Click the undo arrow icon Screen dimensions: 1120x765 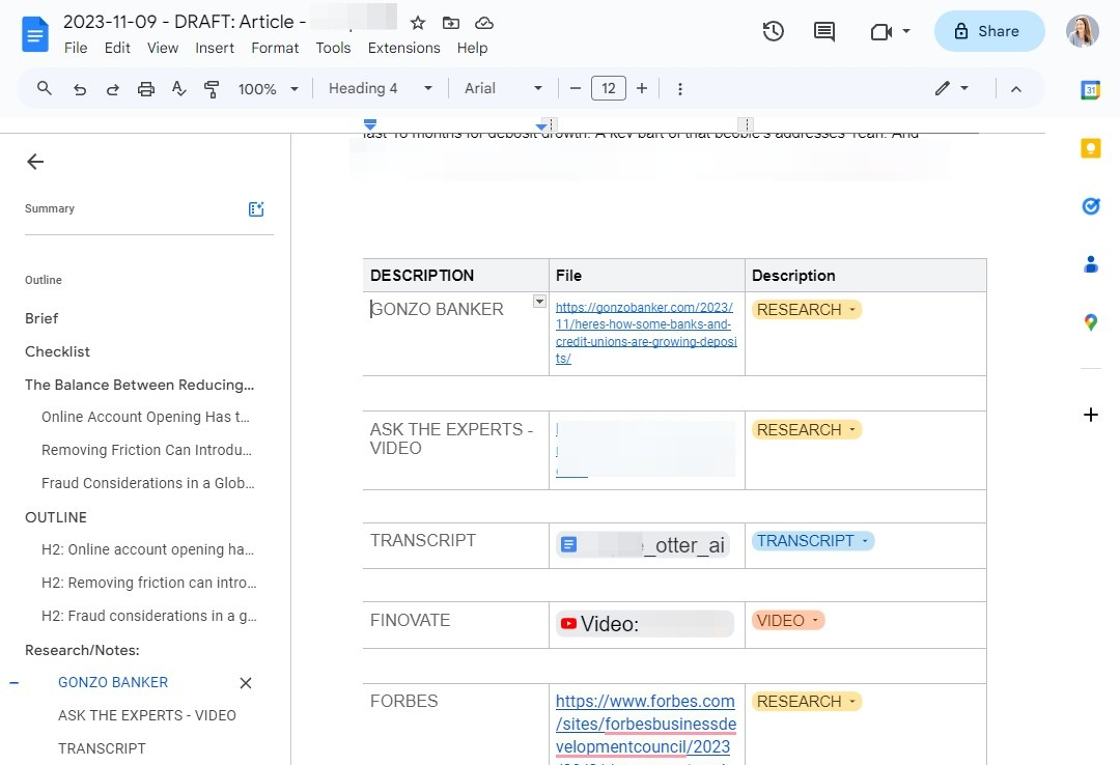(80, 89)
